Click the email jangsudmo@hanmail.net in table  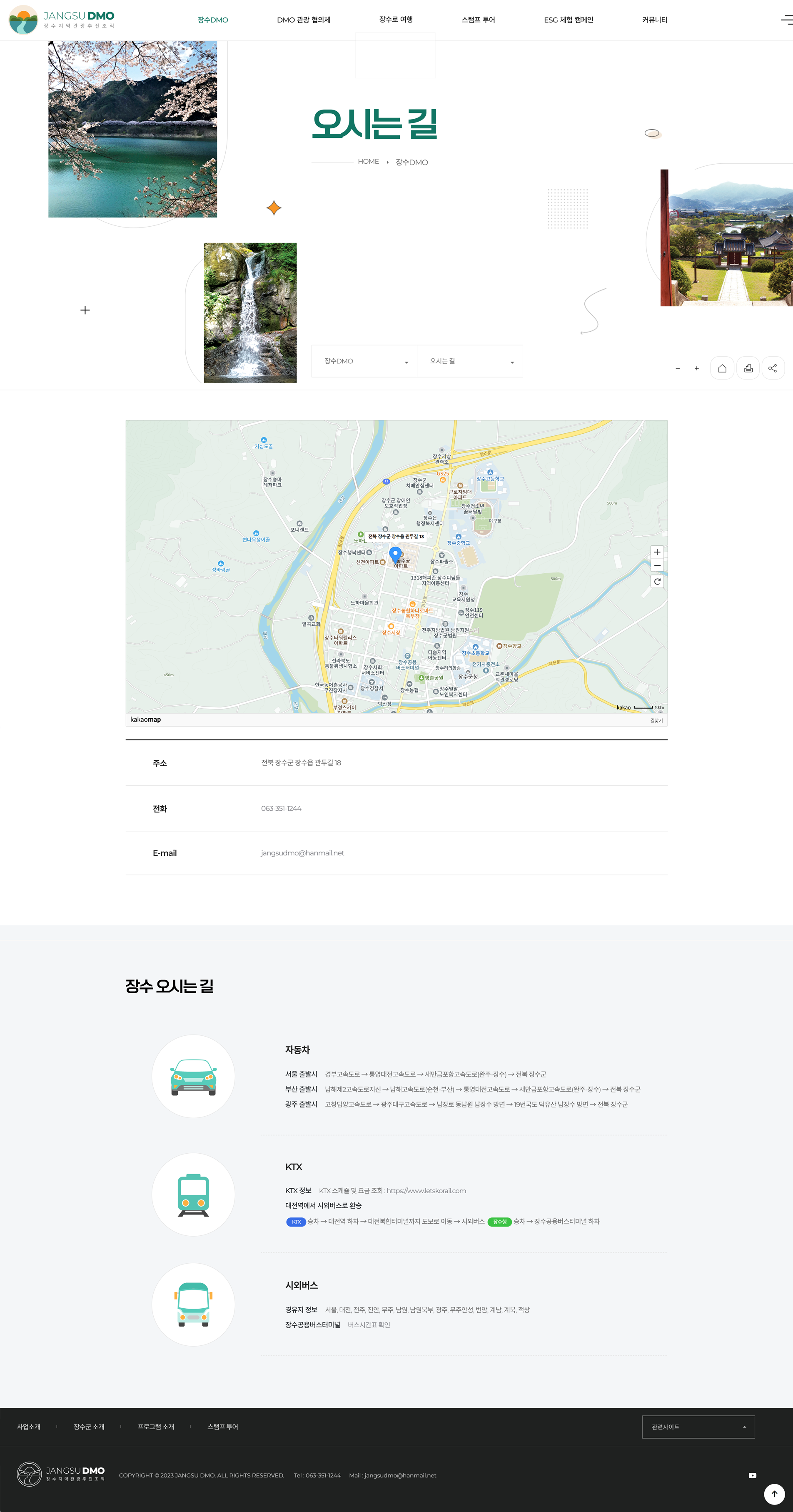click(x=303, y=853)
